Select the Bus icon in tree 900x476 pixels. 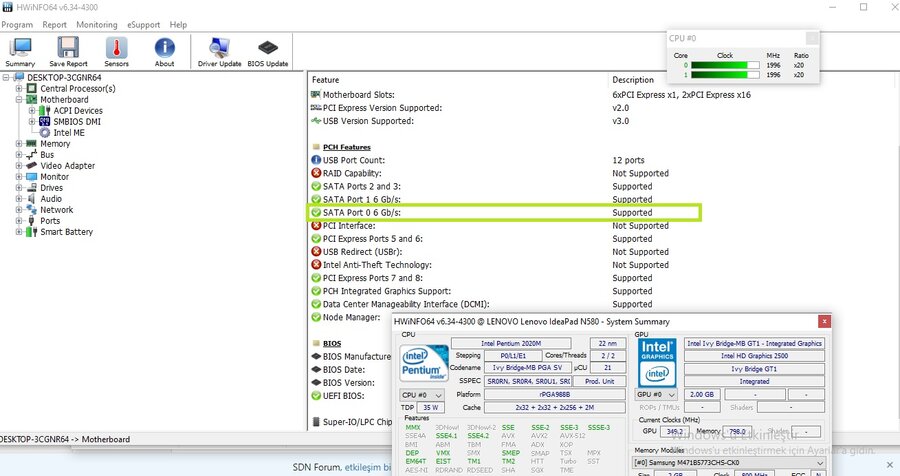32,154
